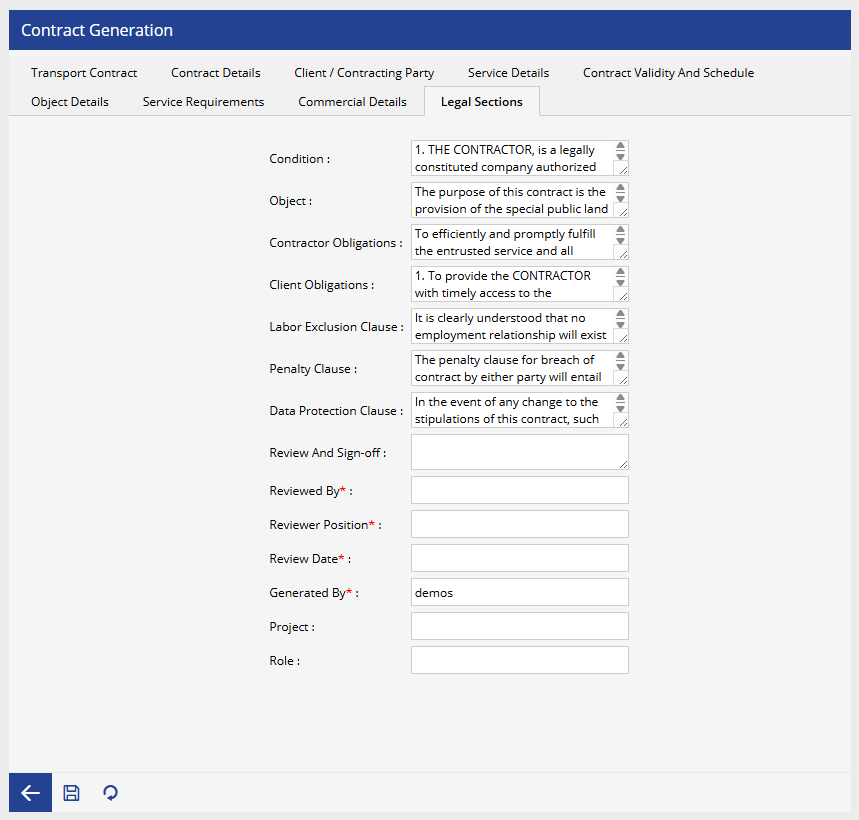
Task: Click the Generated By field containing demos
Action: click(x=519, y=592)
